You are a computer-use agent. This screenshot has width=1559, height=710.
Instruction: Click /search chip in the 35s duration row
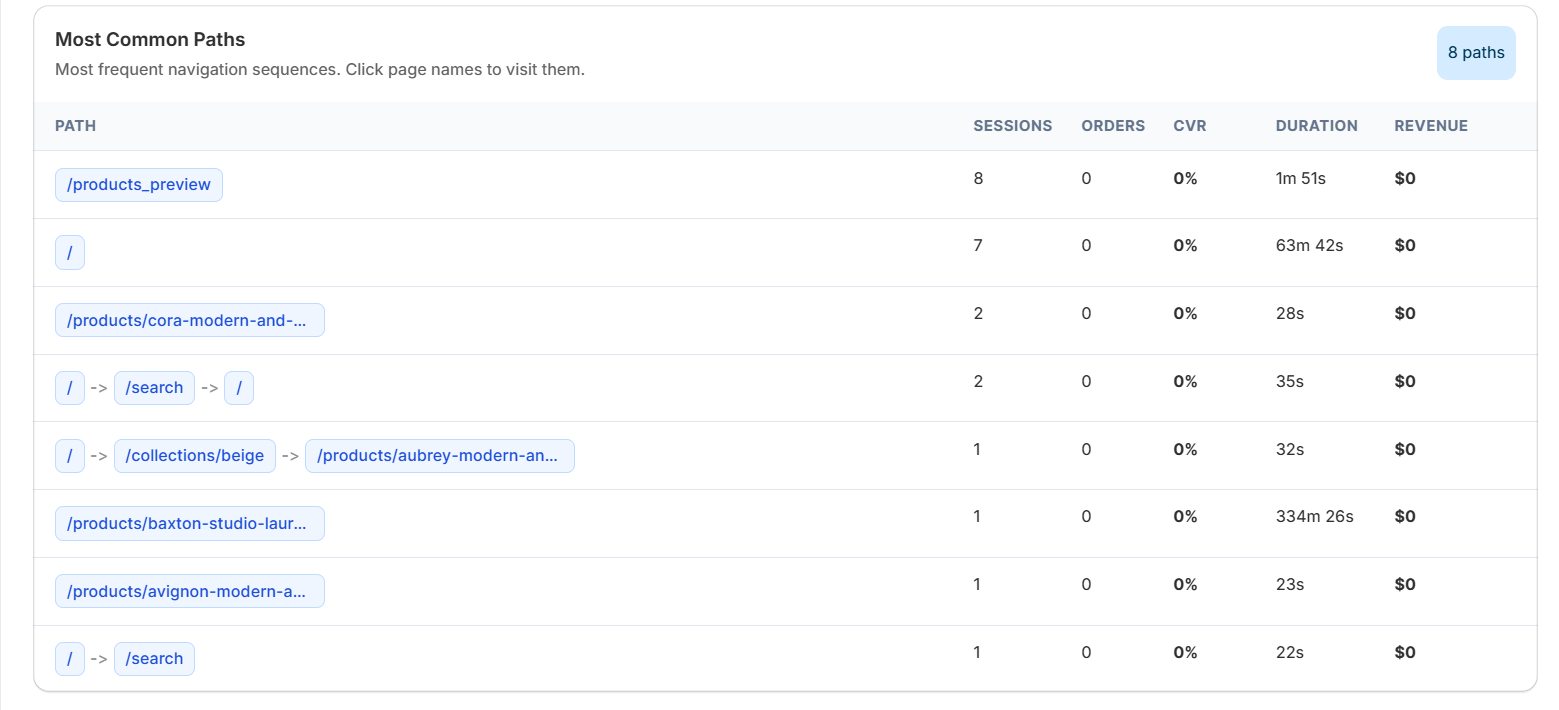pos(154,388)
